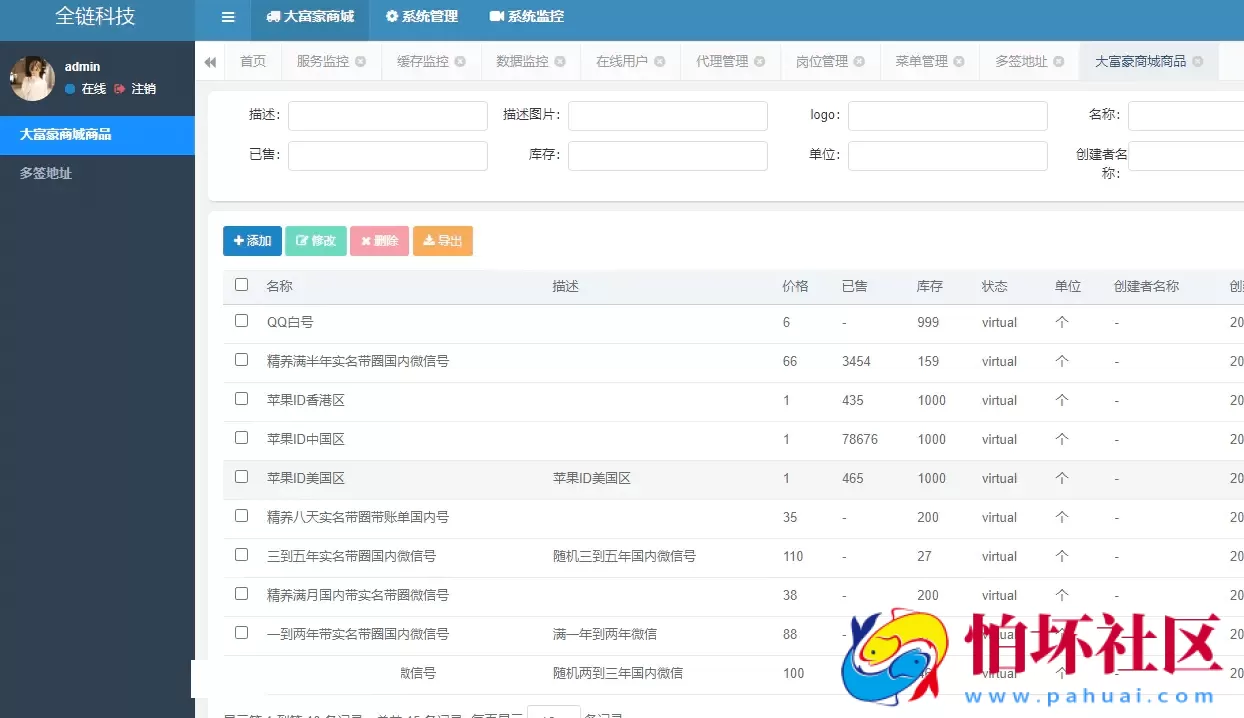This screenshot has width=1244, height=718.
Task: Click inside the 描述 input field
Action: click(388, 115)
